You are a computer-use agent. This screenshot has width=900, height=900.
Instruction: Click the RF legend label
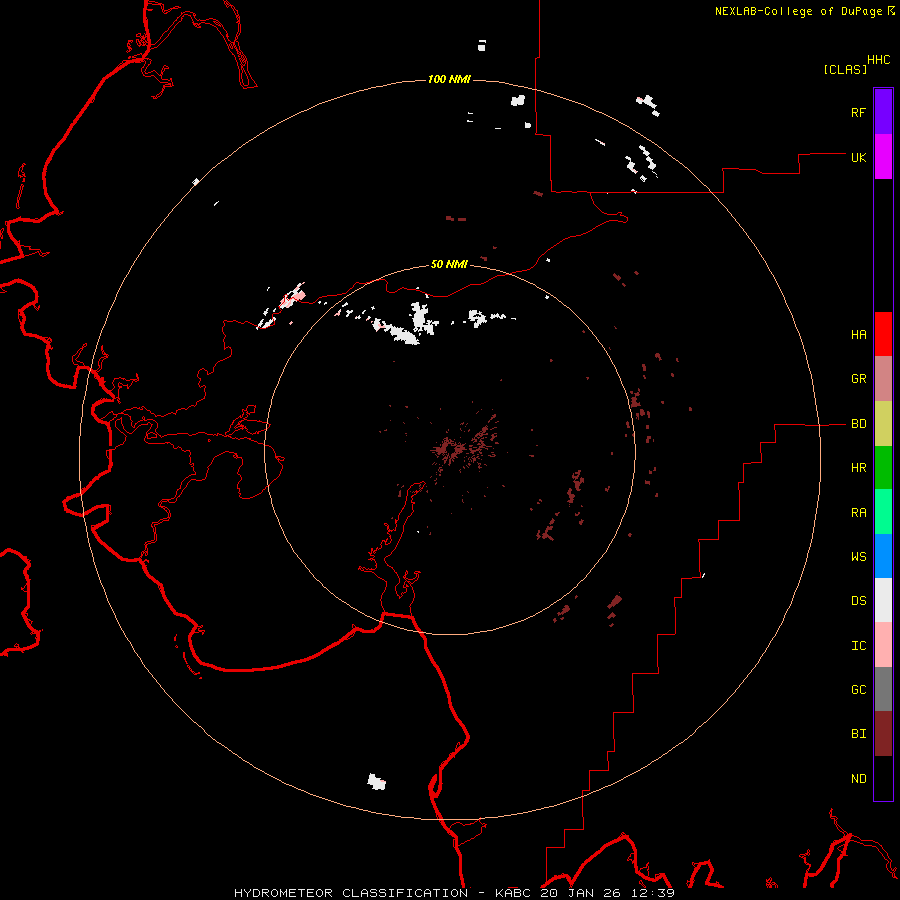(858, 112)
